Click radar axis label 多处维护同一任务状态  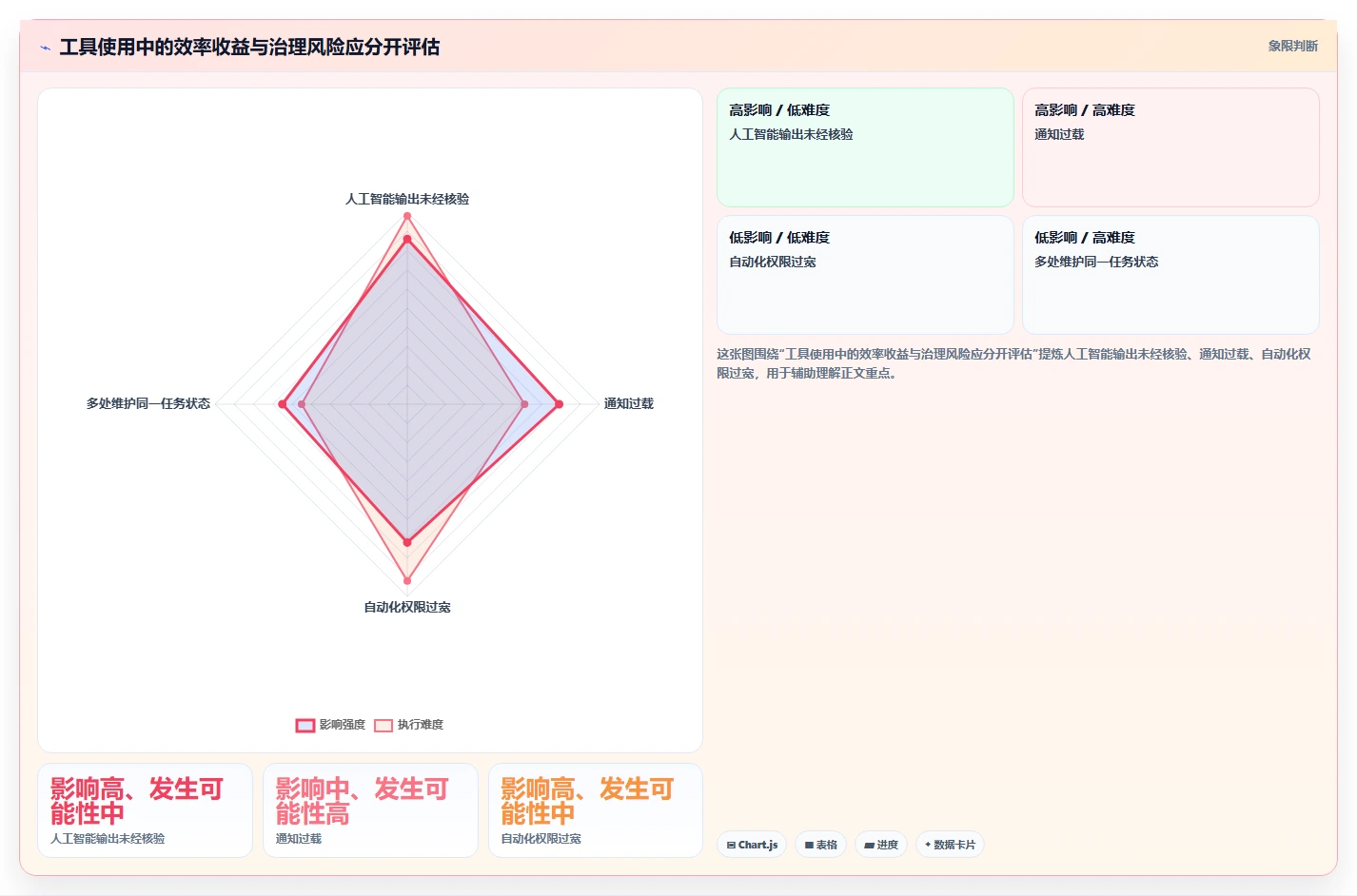click(148, 403)
